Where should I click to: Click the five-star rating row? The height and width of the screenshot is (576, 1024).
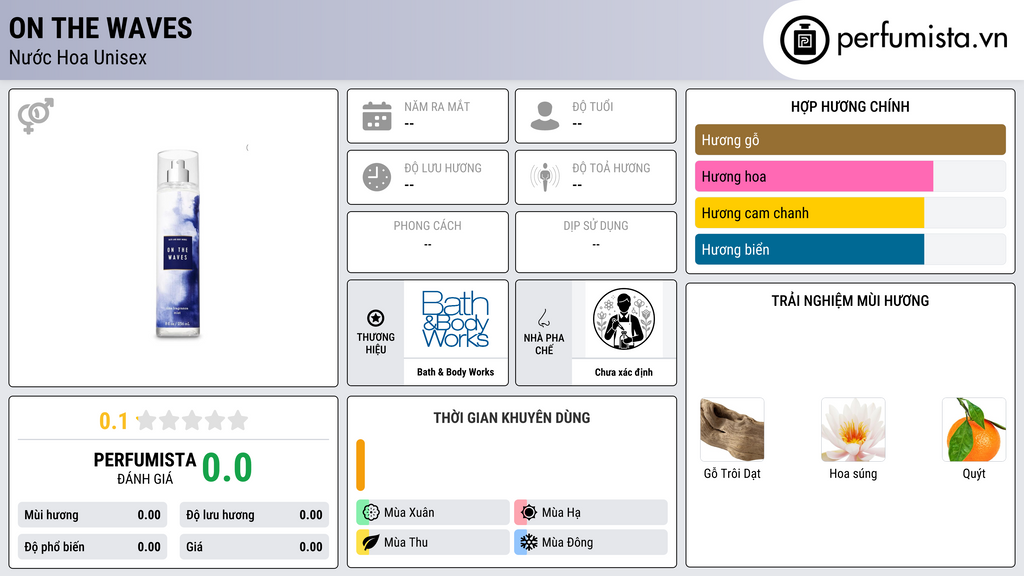pyautogui.click(x=192, y=421)
